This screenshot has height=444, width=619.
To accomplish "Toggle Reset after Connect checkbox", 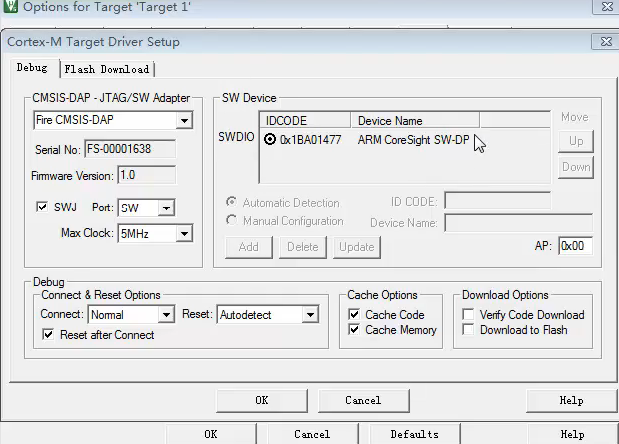I will click(x=48, y=335).
